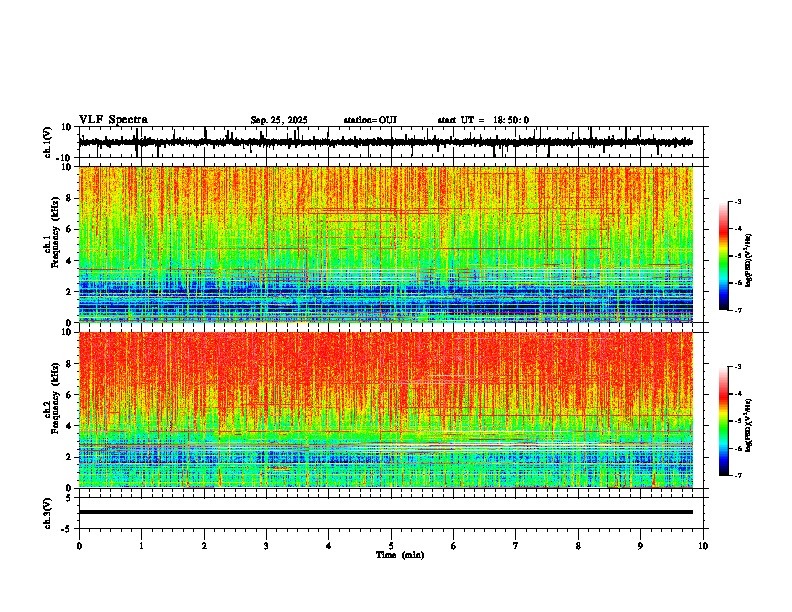Click the time axis tick label '0'
The width and height of the screenshot is (792, 612).
point(79,546)
